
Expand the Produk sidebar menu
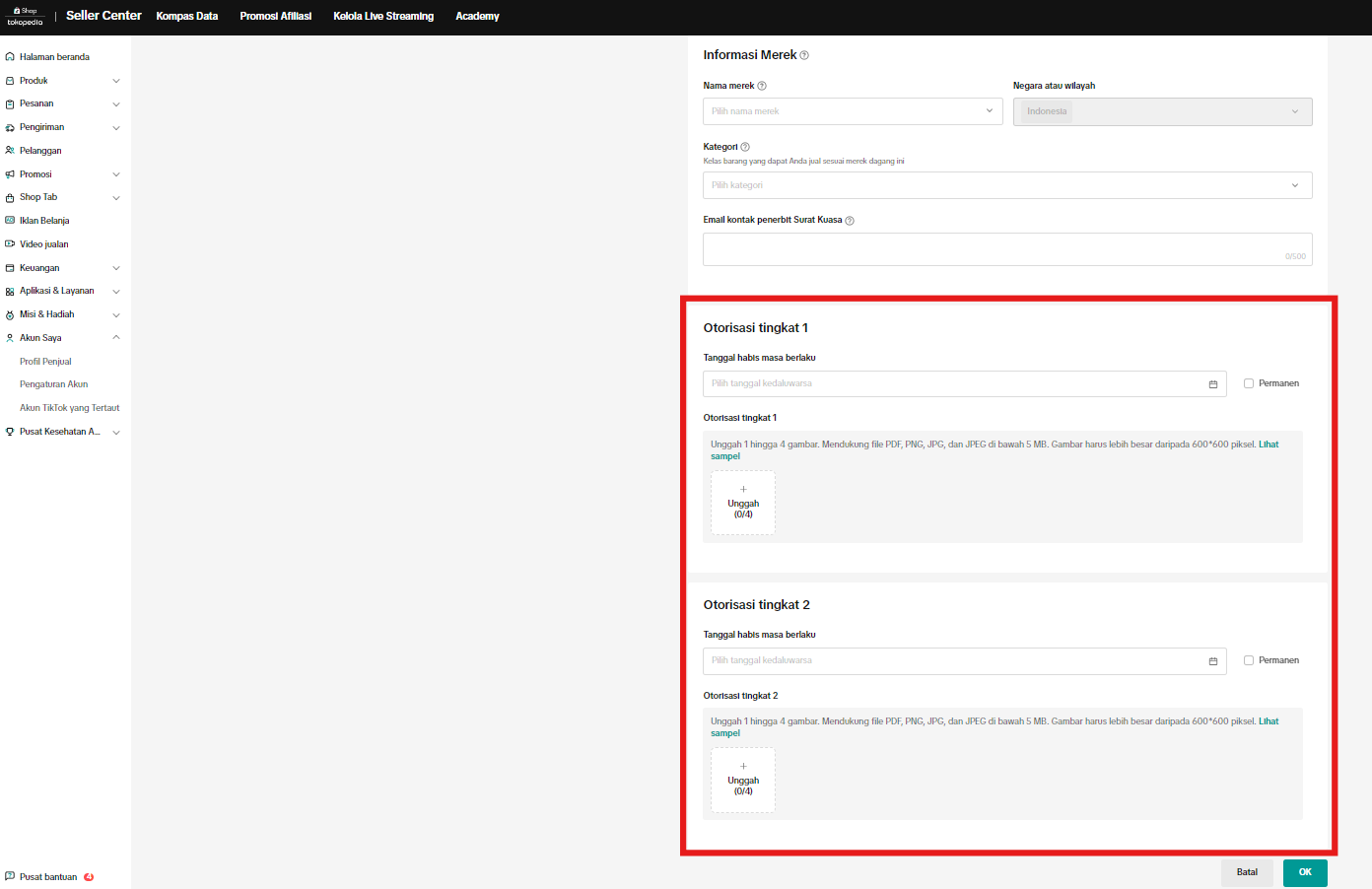point(64,81)
